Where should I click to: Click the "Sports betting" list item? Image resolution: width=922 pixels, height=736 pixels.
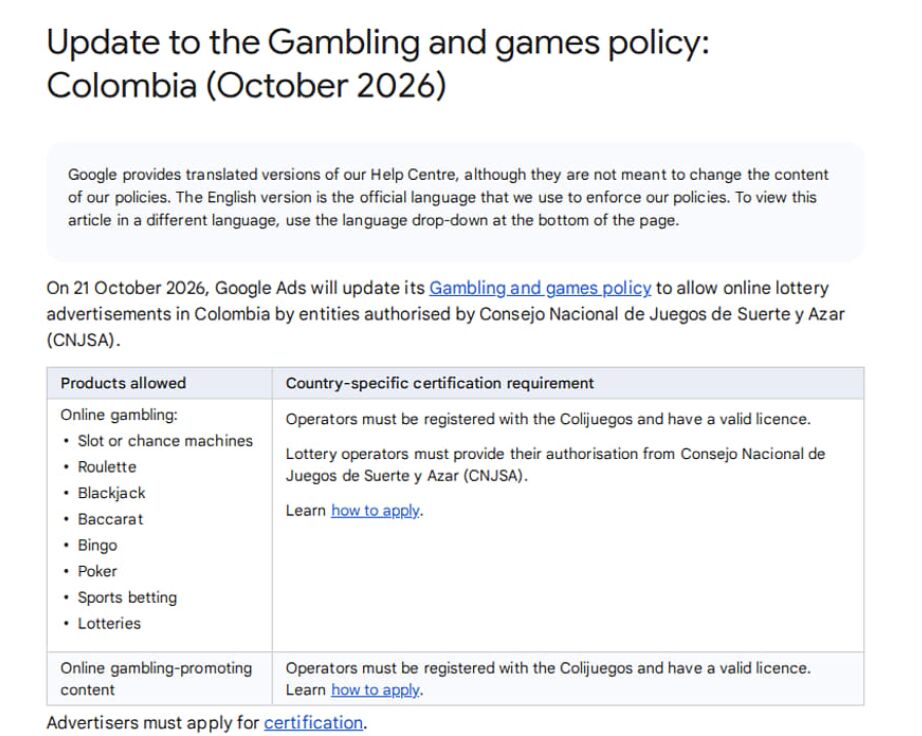point(127,597)
